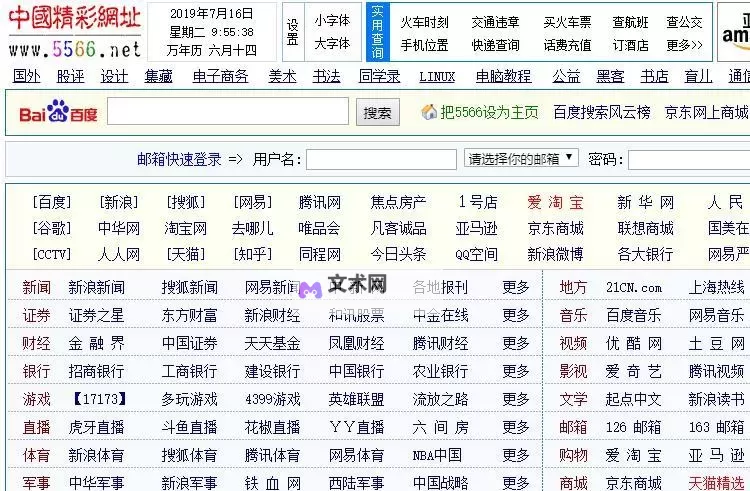Open the LINUX category menu
The image size is (750, 491).
[x=437, y=76]
